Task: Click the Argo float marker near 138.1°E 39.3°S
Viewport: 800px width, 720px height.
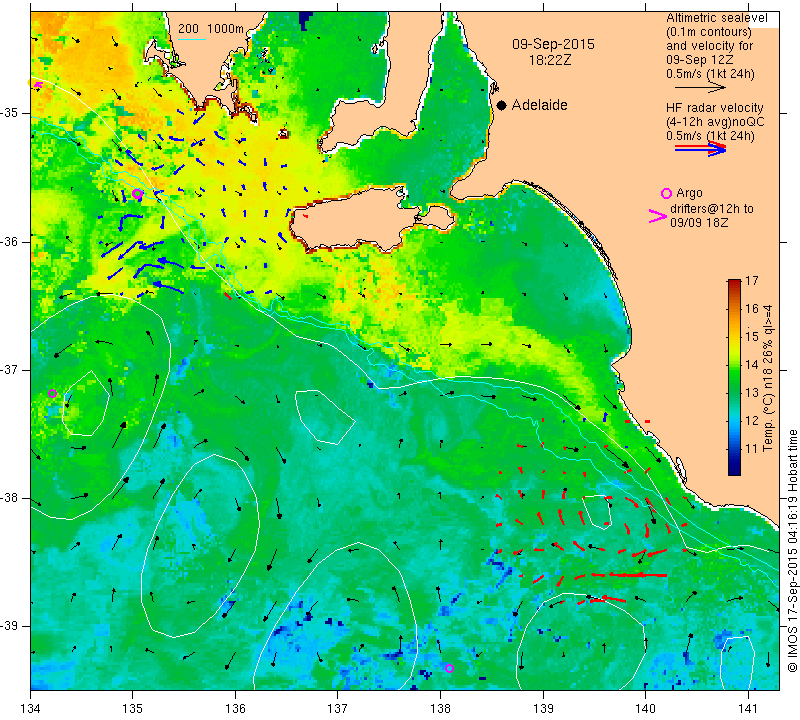Action: coord(449,668)
